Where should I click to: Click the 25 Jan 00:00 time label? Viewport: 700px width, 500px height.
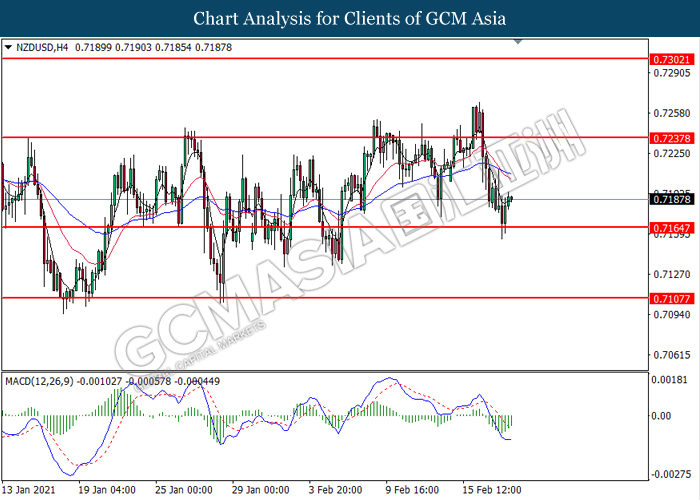[183, 490]
